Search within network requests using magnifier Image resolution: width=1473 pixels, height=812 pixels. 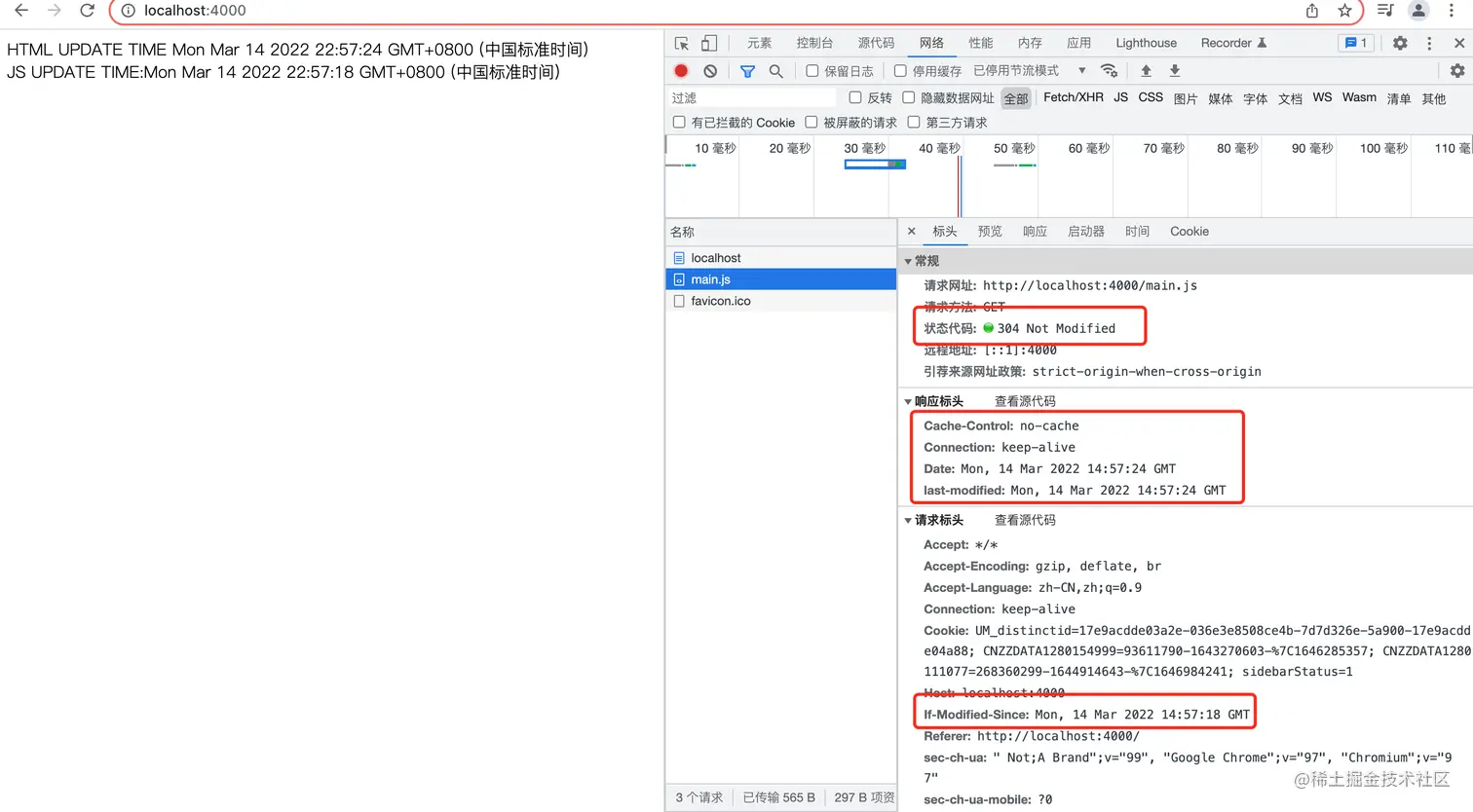[776, 70]
